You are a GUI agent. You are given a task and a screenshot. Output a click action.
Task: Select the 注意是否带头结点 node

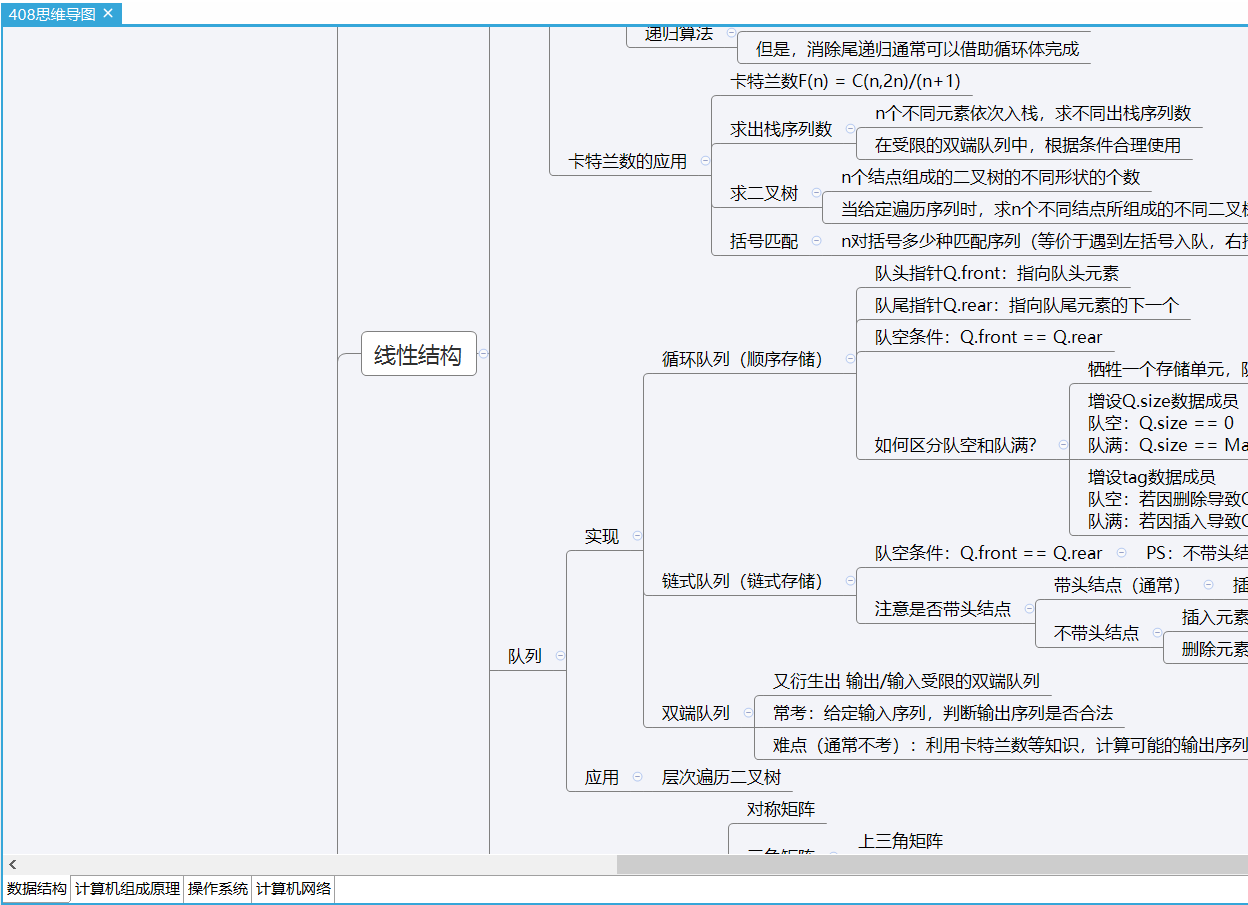point(942,608)
